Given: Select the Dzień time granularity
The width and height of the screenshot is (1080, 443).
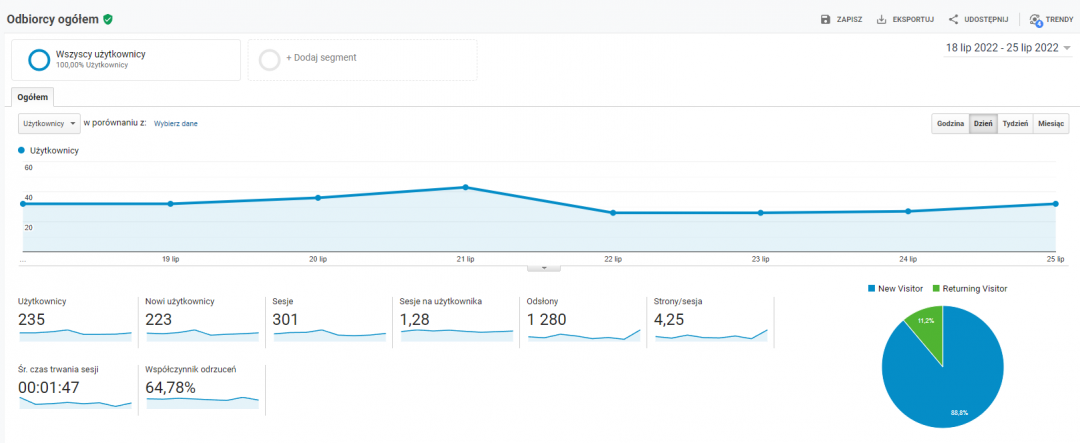Looking at the screenshot, I should (x=983, y=123).
